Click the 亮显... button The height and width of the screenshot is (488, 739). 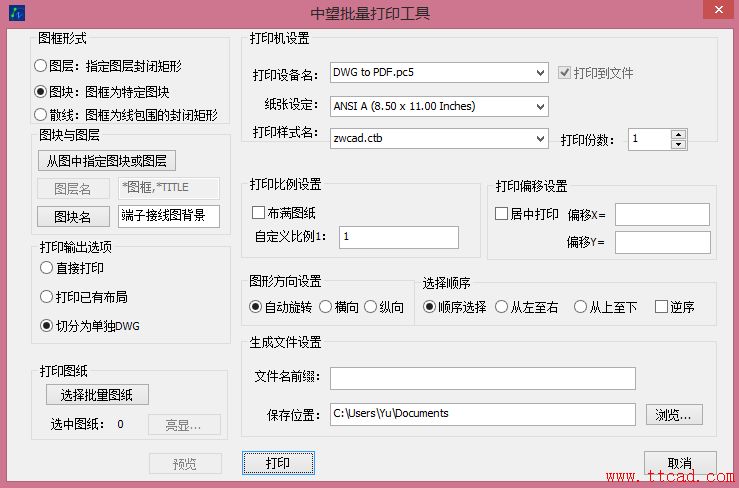[184, 425]
